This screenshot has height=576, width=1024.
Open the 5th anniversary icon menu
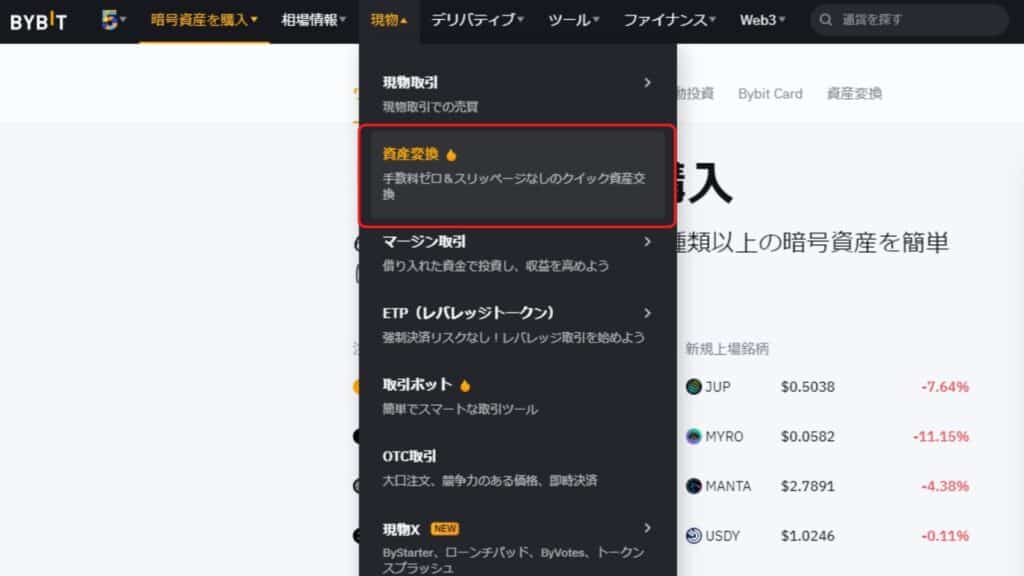(x=114, y=20)
